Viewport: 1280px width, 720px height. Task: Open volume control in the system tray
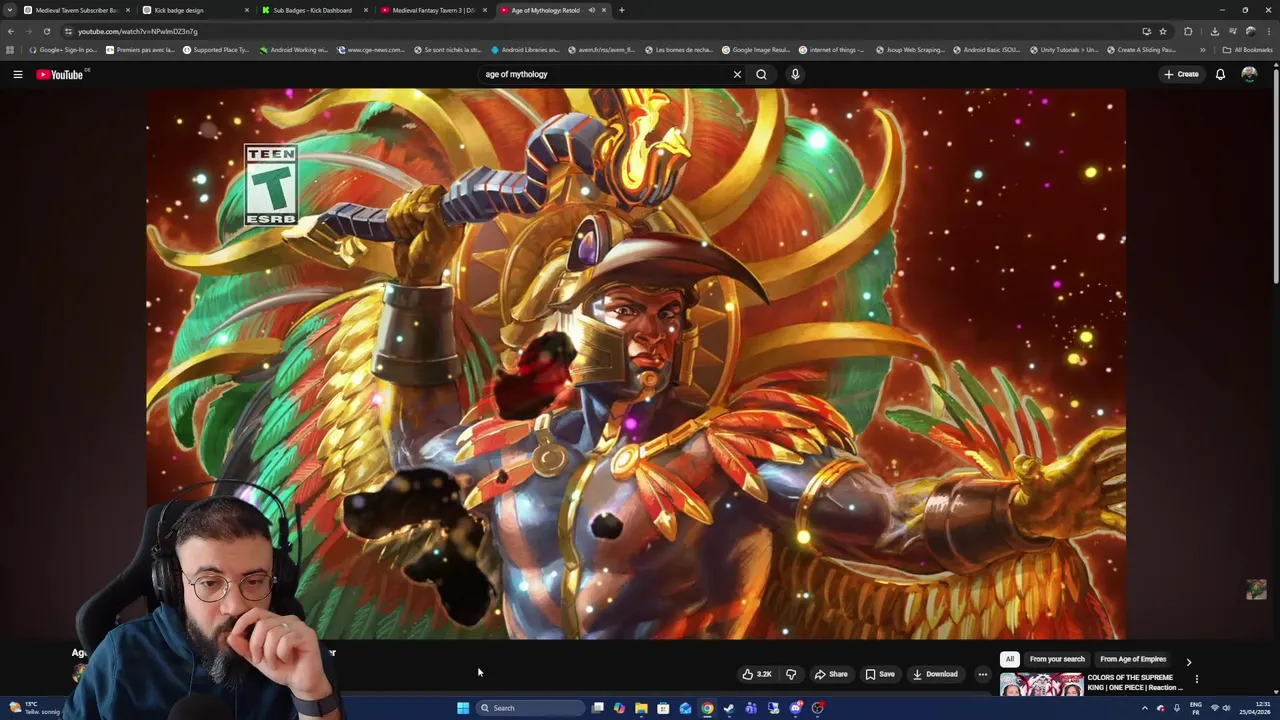(x=1227, y=708)
